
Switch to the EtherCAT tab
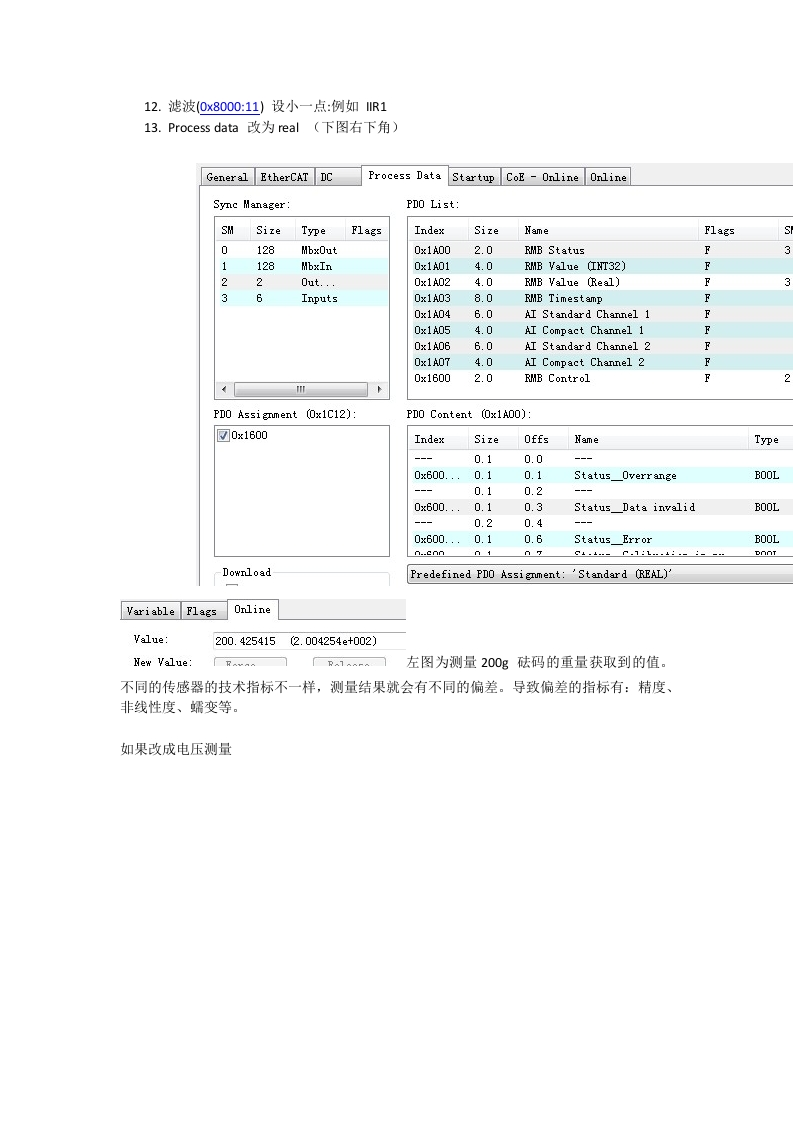tap(284, 177)
